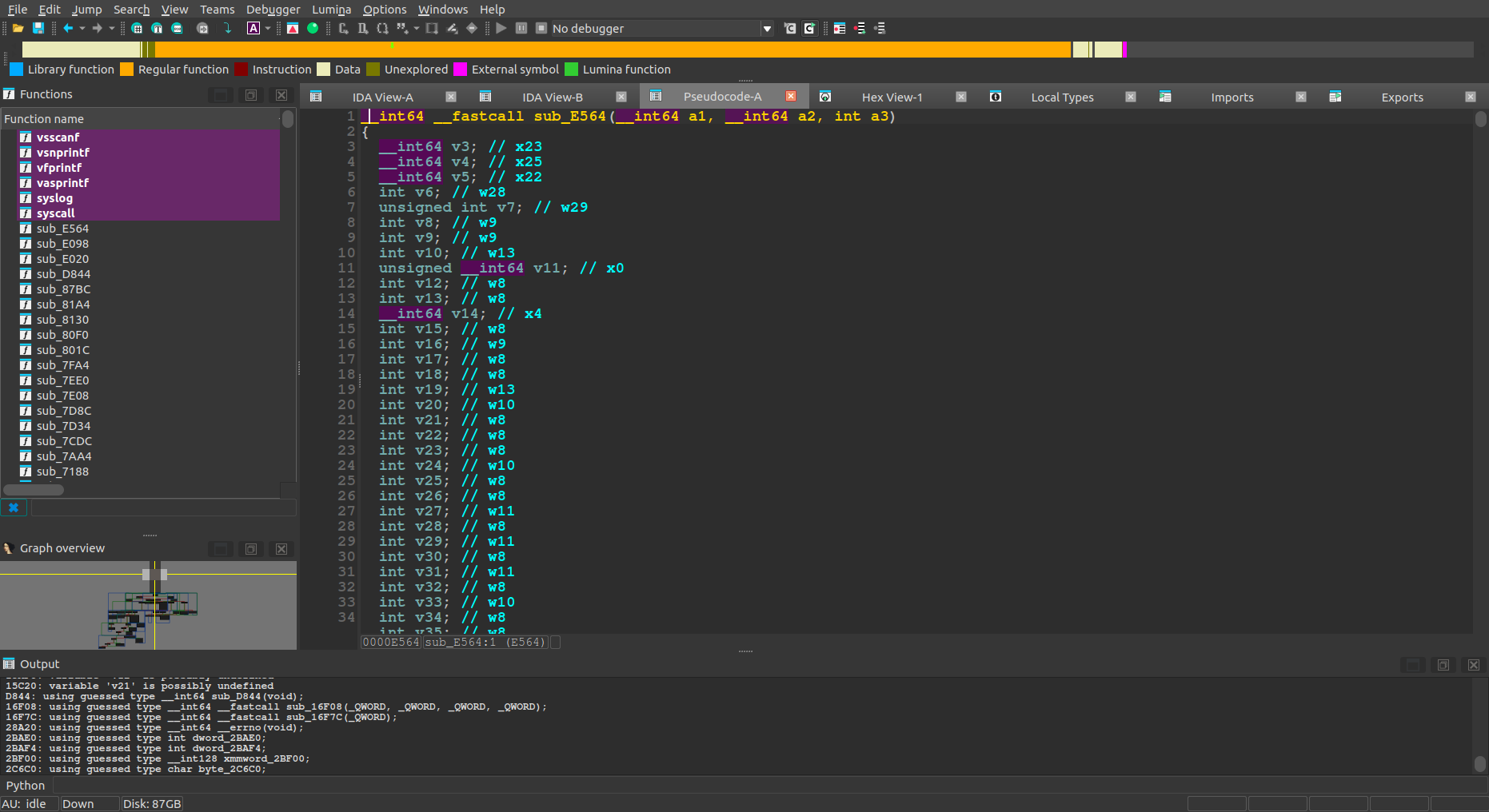Select vsnprintf in the function list
This screenshot has width=1489, height=812.
(62, 153)
